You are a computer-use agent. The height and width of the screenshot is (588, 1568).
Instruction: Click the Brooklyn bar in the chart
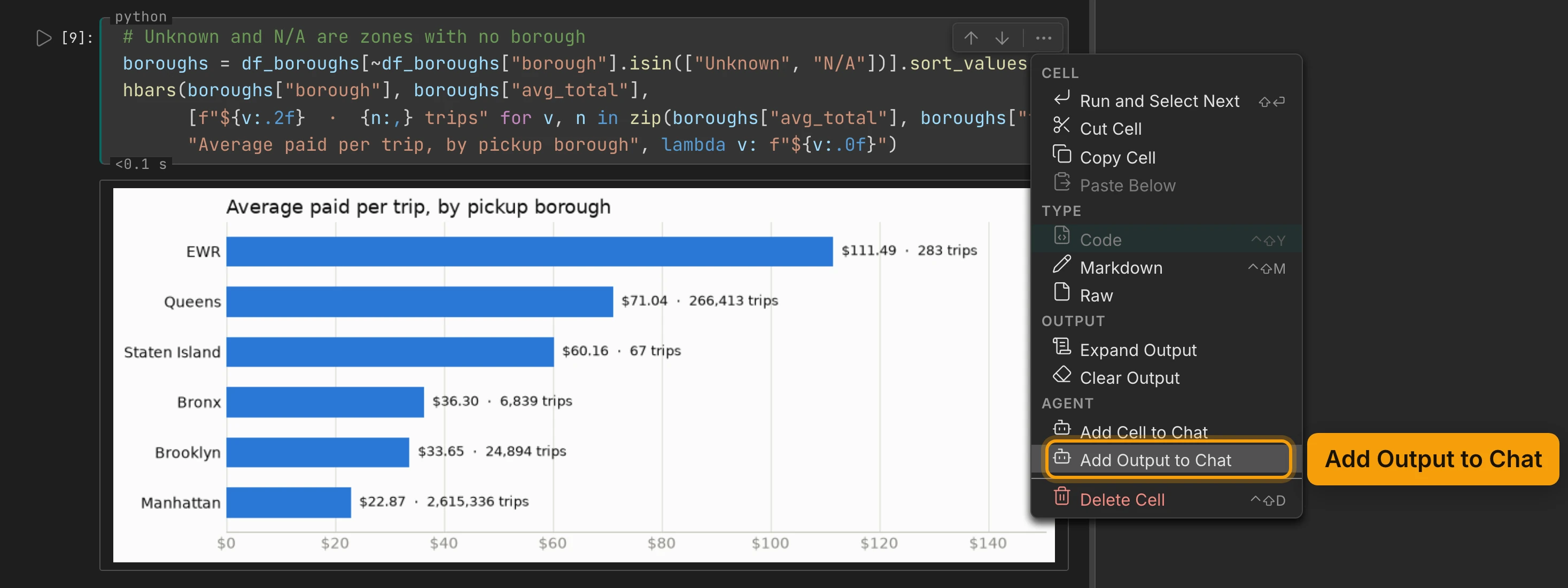pos(318,452)
